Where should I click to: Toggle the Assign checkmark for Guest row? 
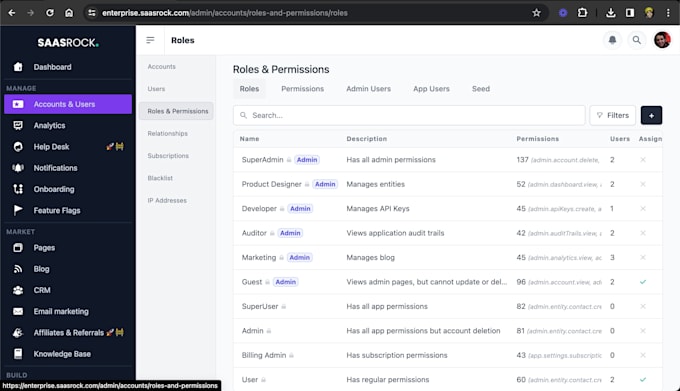click(643, 282)
